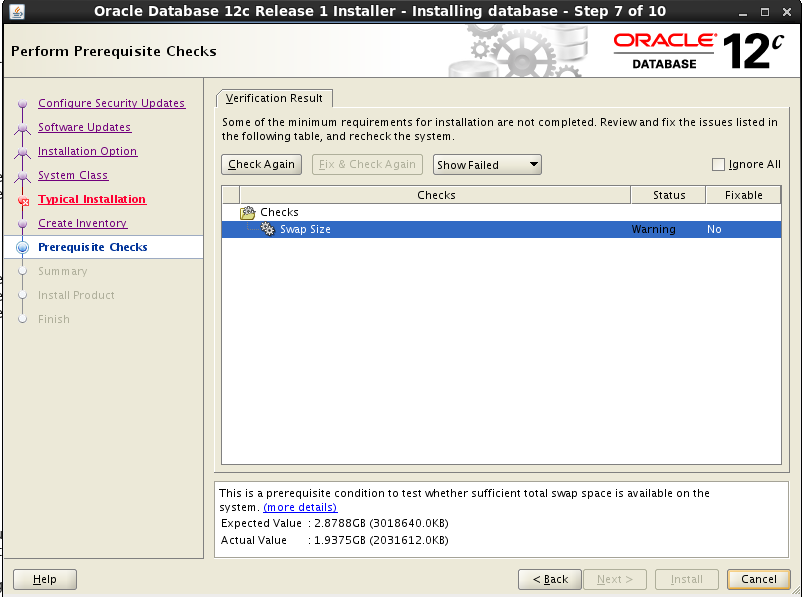The image size is (803, 597).
Task: Click the System Class step bullet
Action: [x=23, y=176]
